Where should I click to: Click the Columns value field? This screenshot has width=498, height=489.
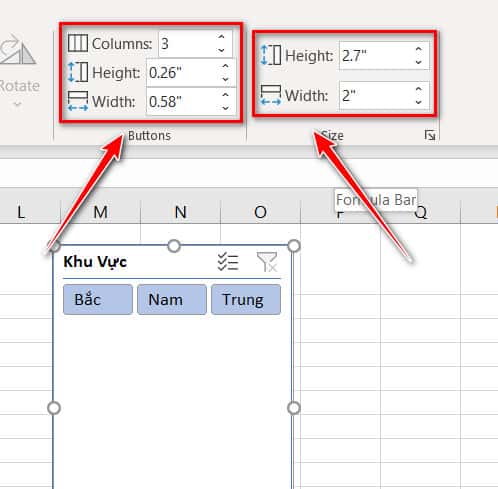point(195,44)
